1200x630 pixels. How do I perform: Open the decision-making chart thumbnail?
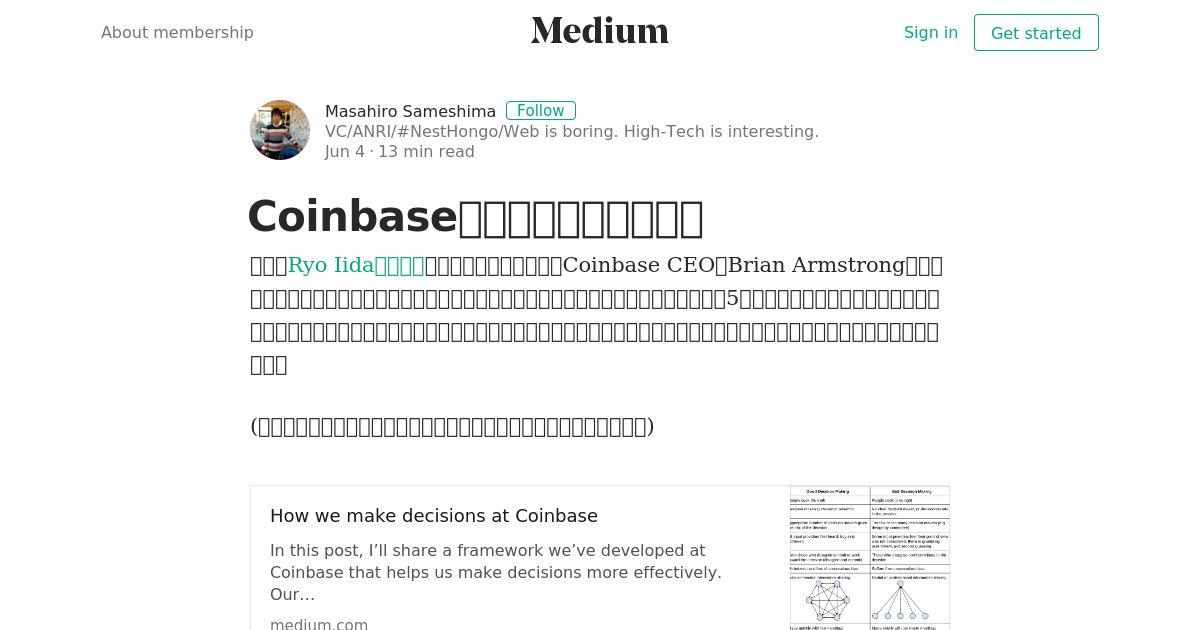pos(870,558)
